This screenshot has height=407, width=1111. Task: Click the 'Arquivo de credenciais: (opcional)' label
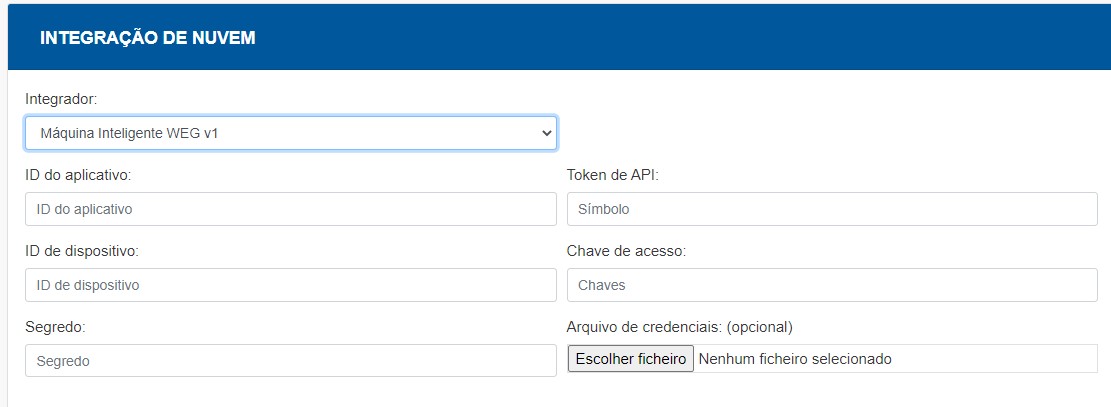click(x=679, y=327)
